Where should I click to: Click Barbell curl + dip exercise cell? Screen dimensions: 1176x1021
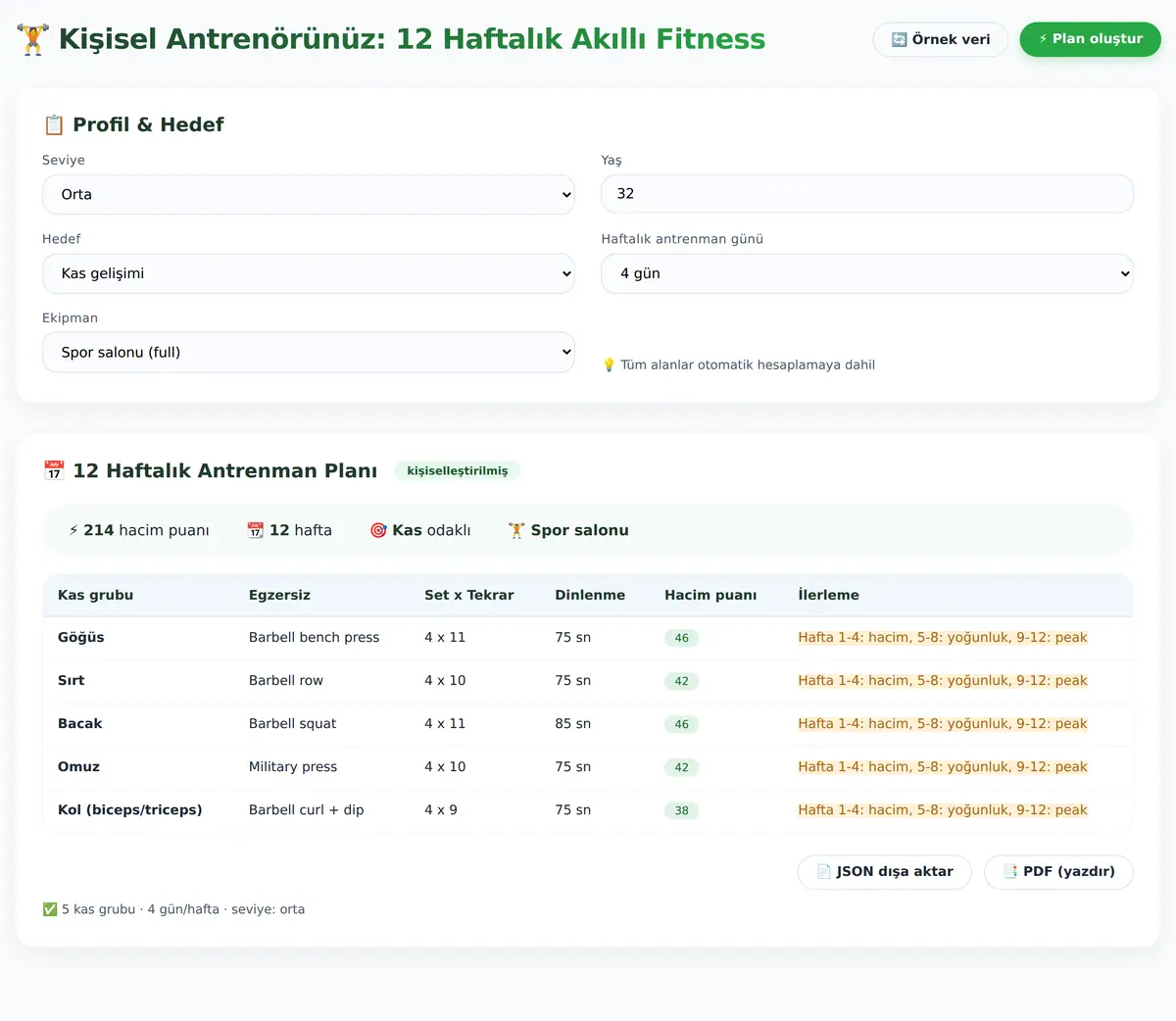(x=307, y=809)
